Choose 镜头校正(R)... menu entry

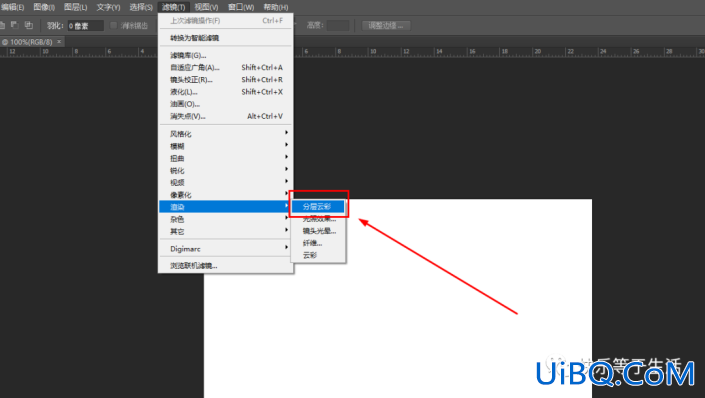[226, 80]
